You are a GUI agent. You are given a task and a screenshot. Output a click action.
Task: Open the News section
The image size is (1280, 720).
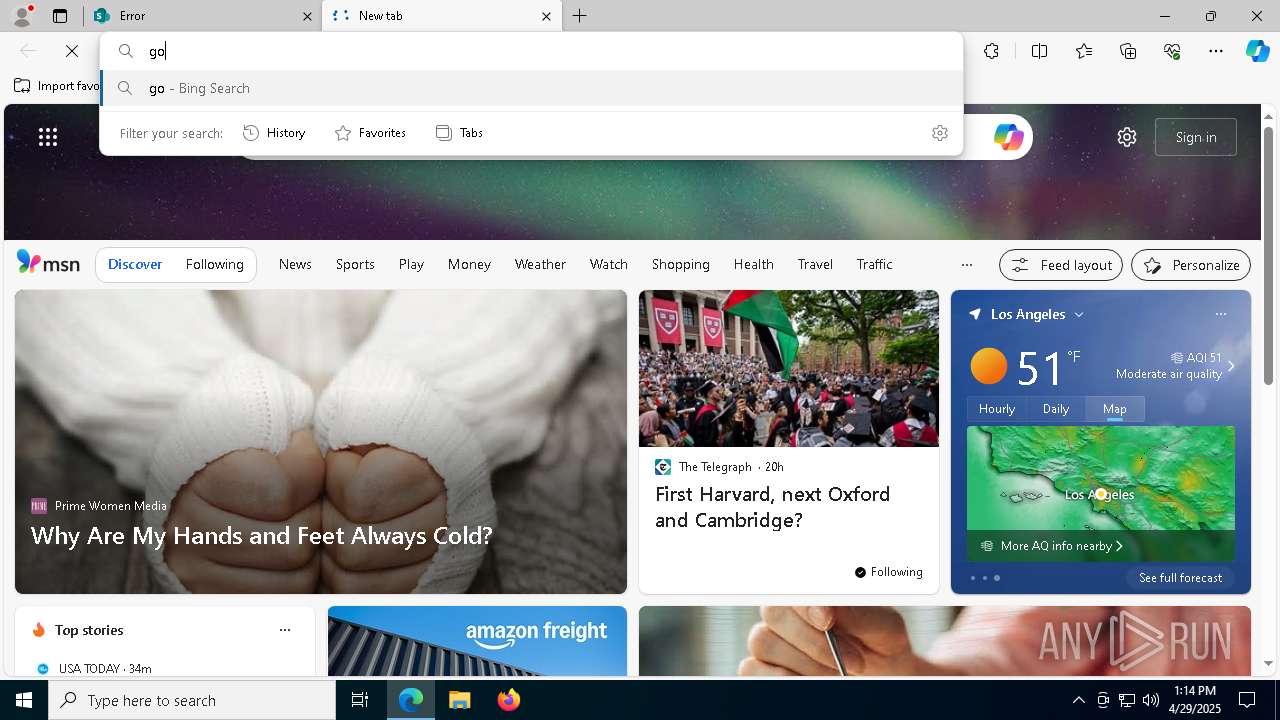coord(295,264)
